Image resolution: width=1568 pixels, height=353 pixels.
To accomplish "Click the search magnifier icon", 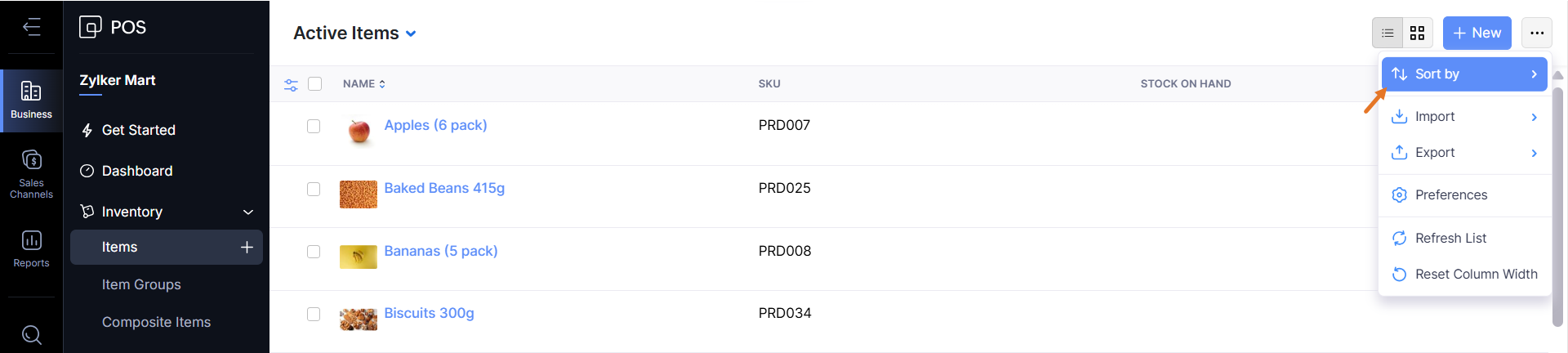I will (x=31, y=334).
